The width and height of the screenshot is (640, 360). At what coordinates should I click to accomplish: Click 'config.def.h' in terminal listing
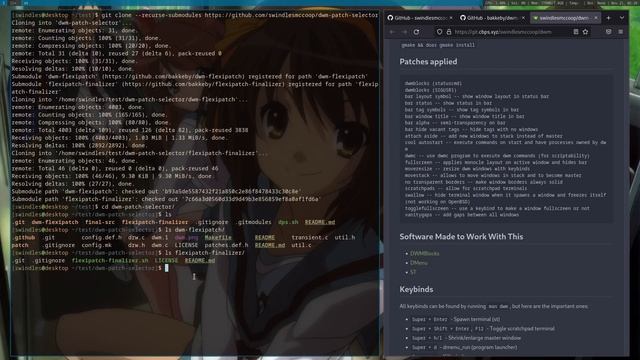point(101,237)
